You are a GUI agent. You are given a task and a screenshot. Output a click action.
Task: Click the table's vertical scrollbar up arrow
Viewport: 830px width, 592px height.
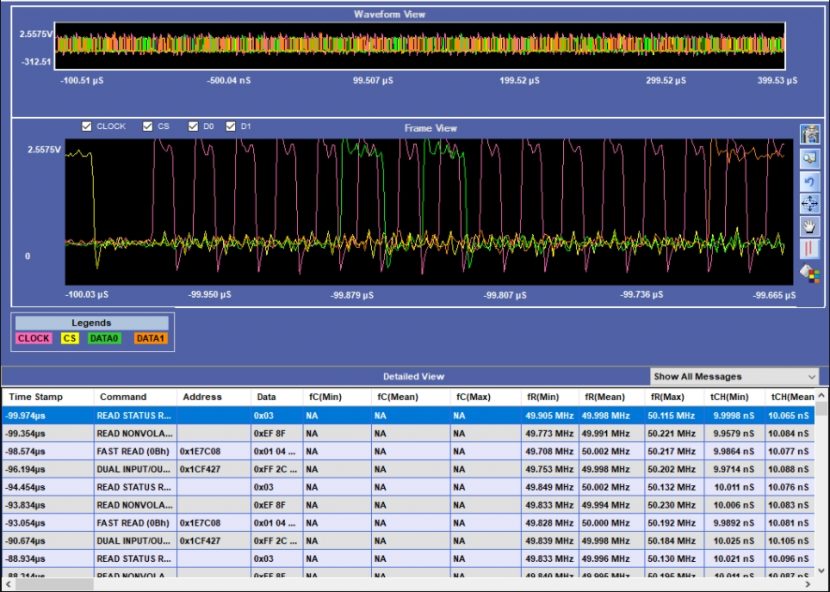pyautogui.click(x=823, y=393)
